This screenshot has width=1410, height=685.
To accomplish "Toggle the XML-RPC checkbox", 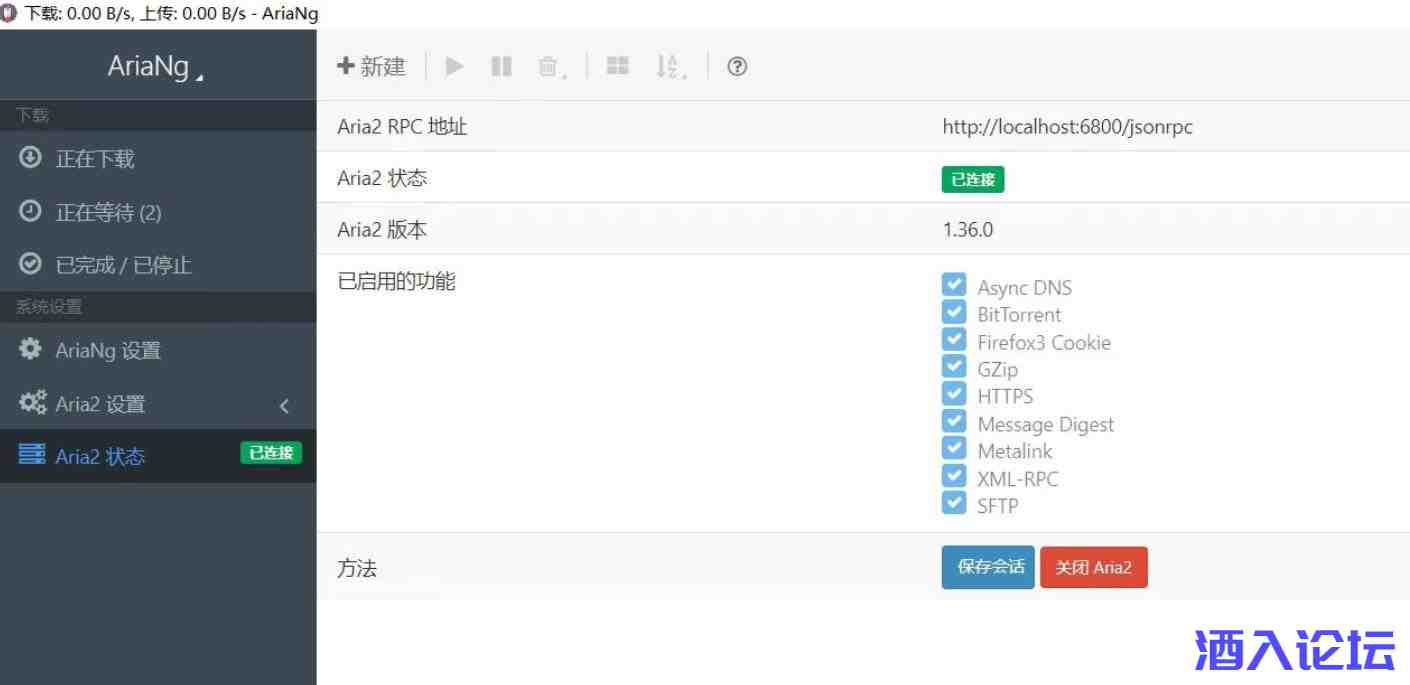I will click(x=954, y=476).
